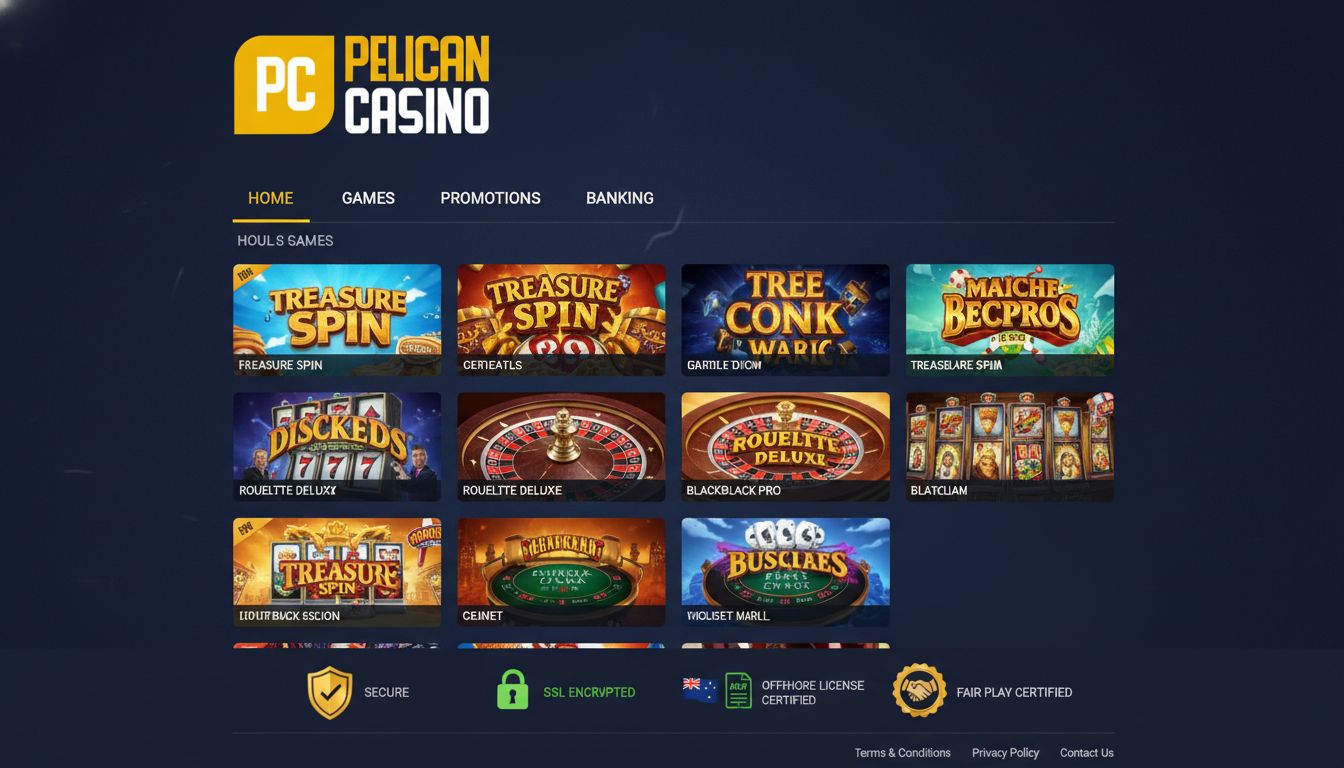Go to the Promotions tab

pyautogui.click(x=490, y=198)
